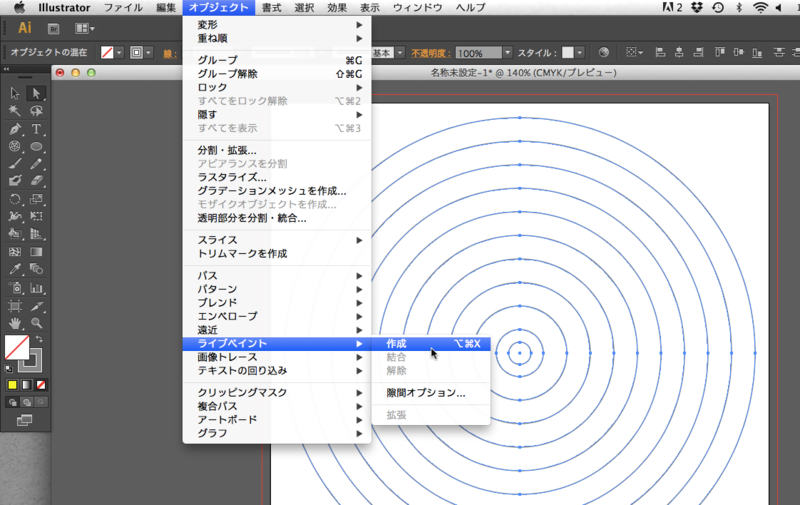Change screen mode at tools bottom
The height and width of the screenshot is (505, 800).
24,420
